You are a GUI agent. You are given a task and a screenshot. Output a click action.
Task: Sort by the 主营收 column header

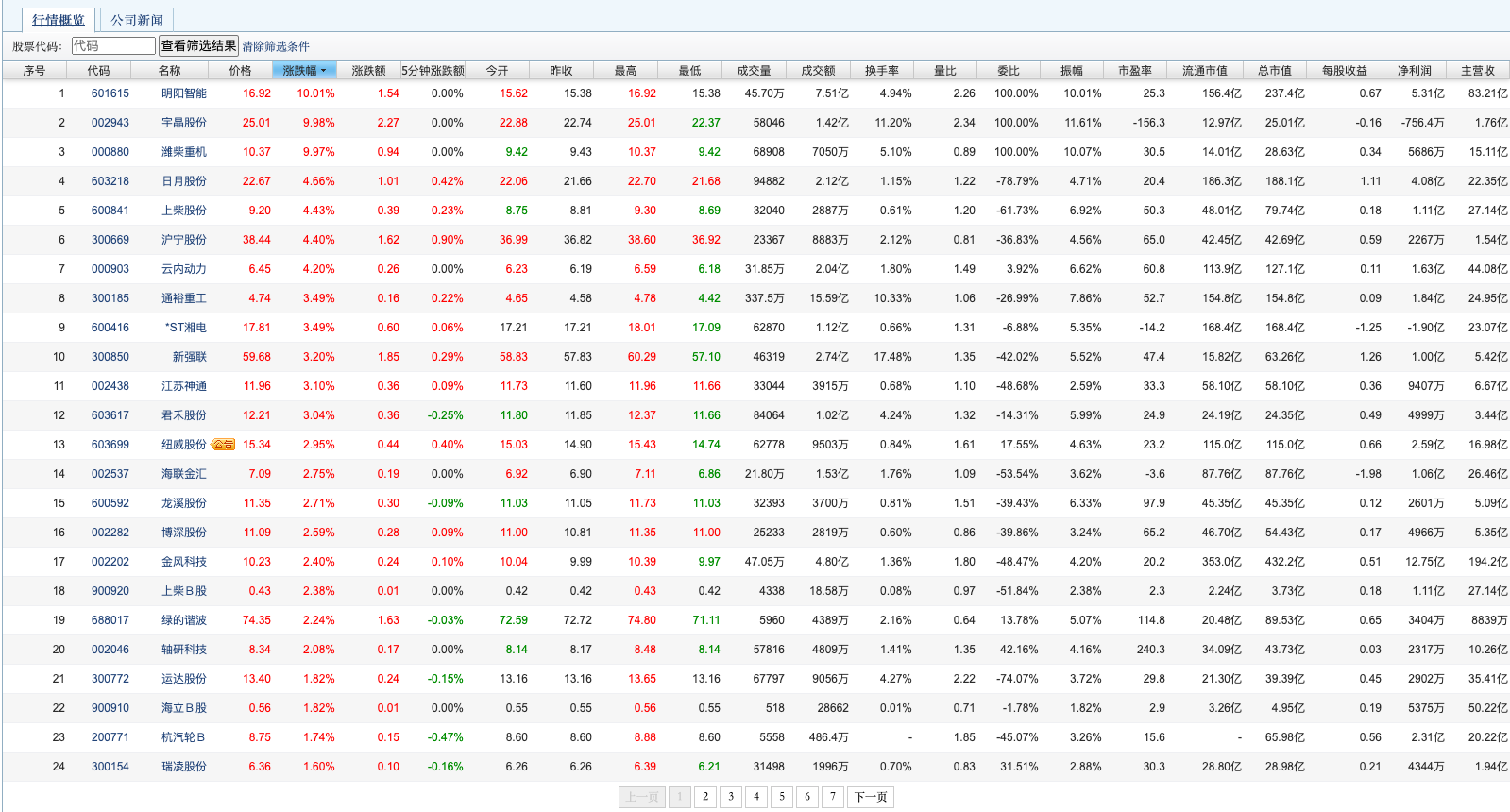pos(1478,71)
